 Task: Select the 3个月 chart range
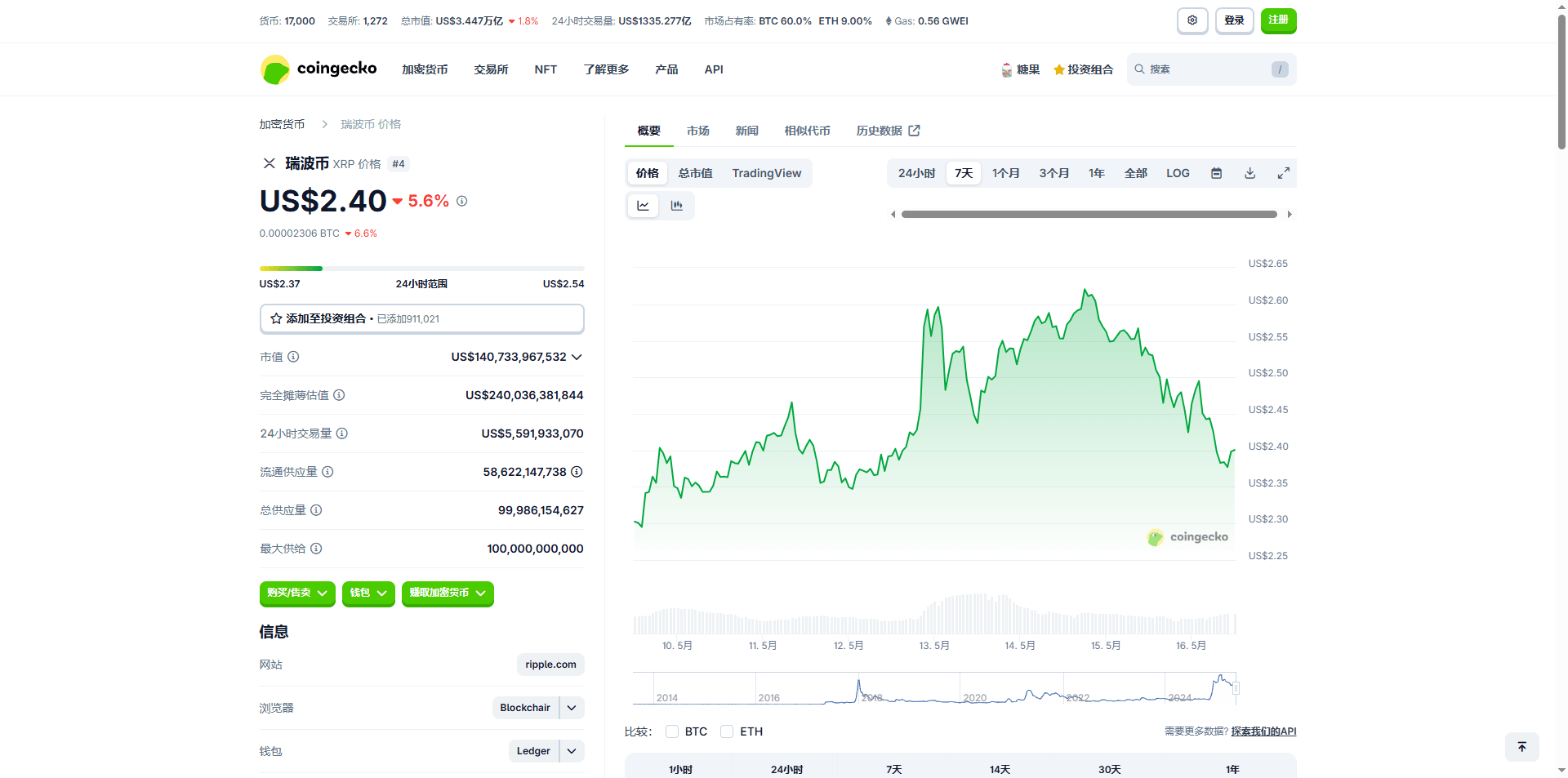coord(1053,173)
